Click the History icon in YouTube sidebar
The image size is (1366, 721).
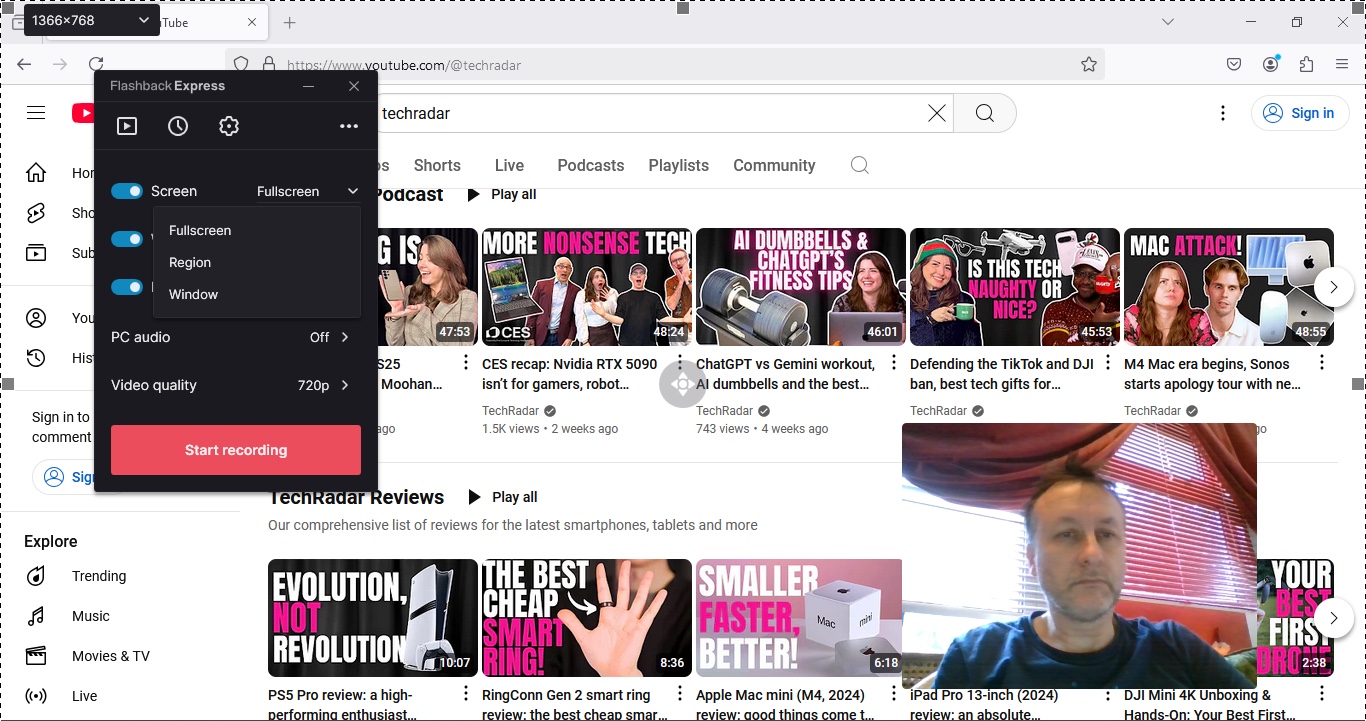tap(36, 358)
